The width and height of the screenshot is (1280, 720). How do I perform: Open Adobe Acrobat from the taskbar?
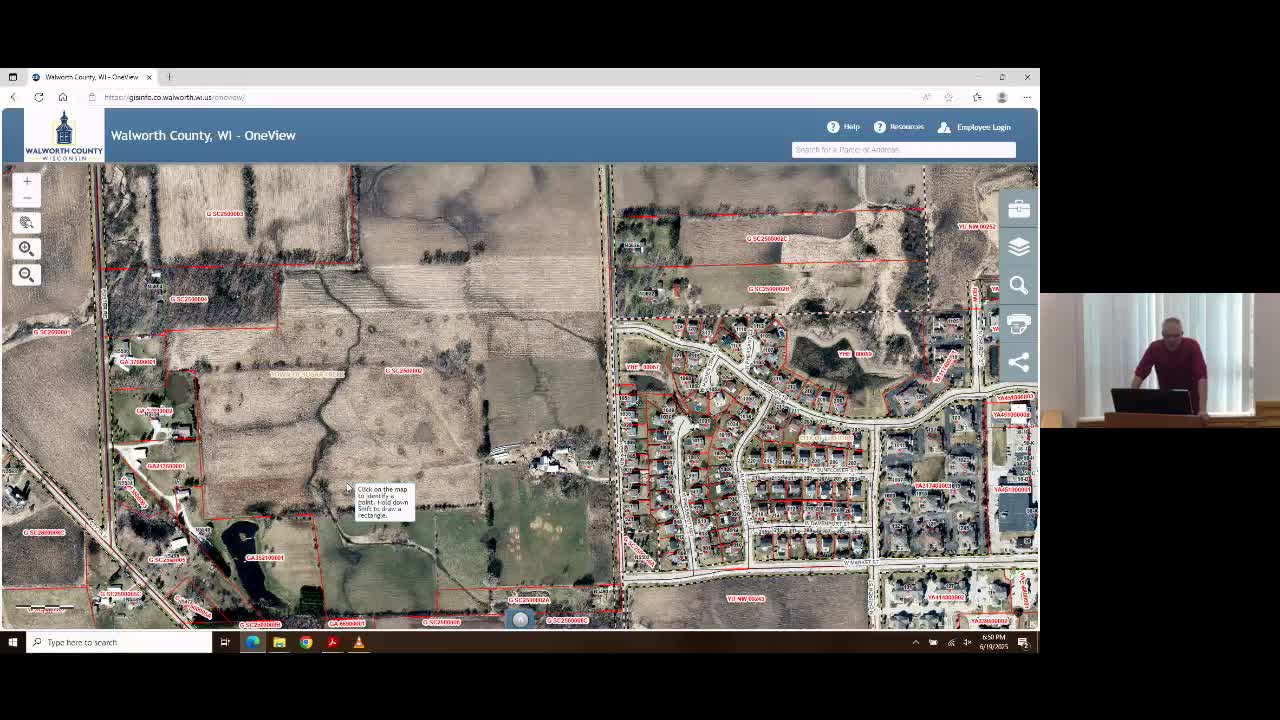point(332,642)
